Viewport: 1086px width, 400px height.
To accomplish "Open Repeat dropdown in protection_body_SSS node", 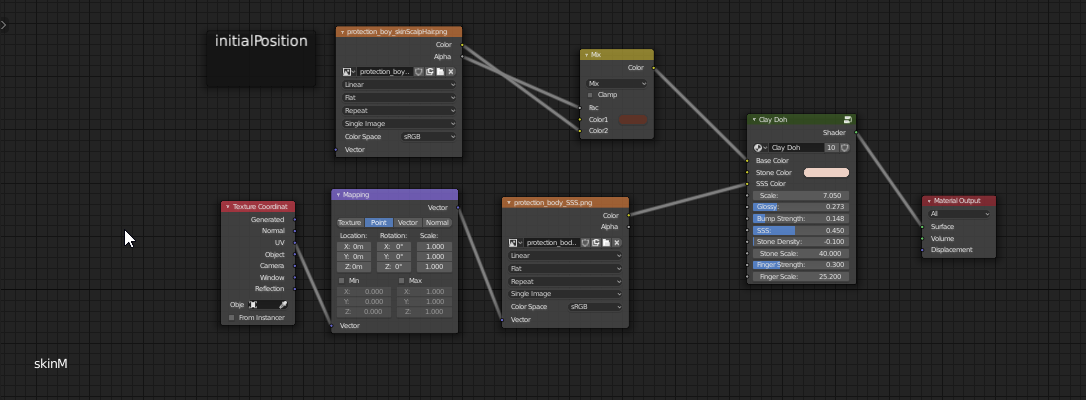I will coord(565,282).
